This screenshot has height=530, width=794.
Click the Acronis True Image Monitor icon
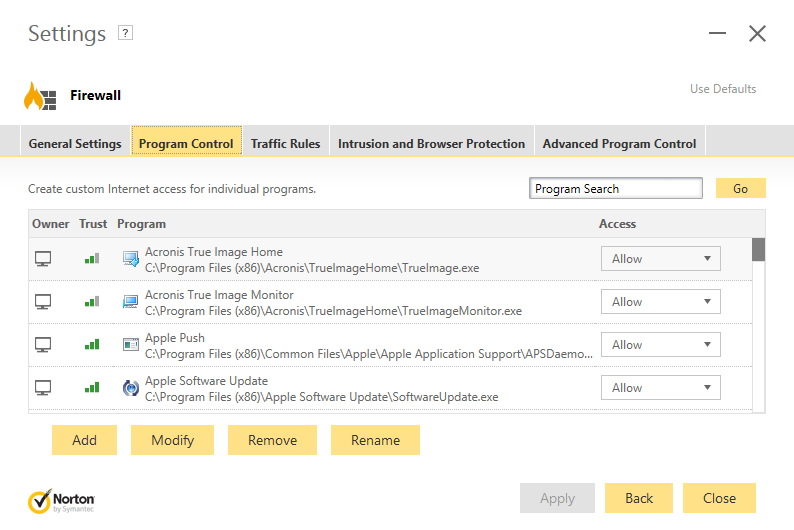coord(131,302)
